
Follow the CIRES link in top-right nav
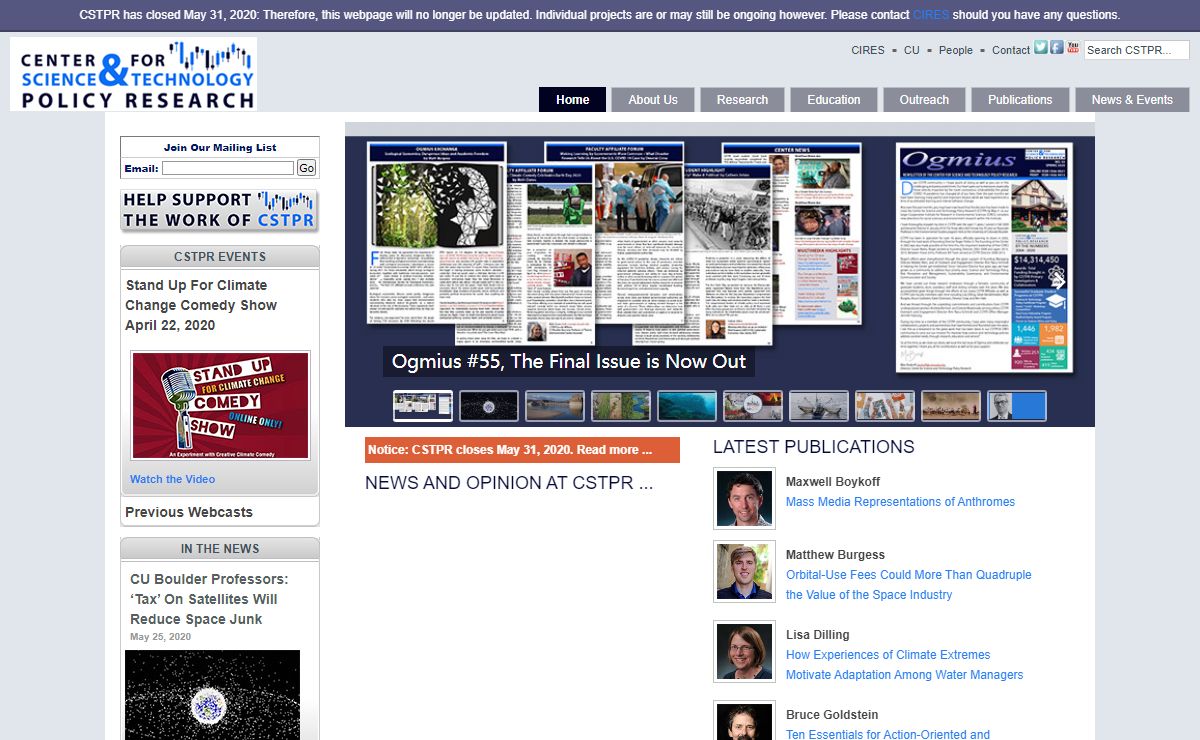tap(868, 50)
